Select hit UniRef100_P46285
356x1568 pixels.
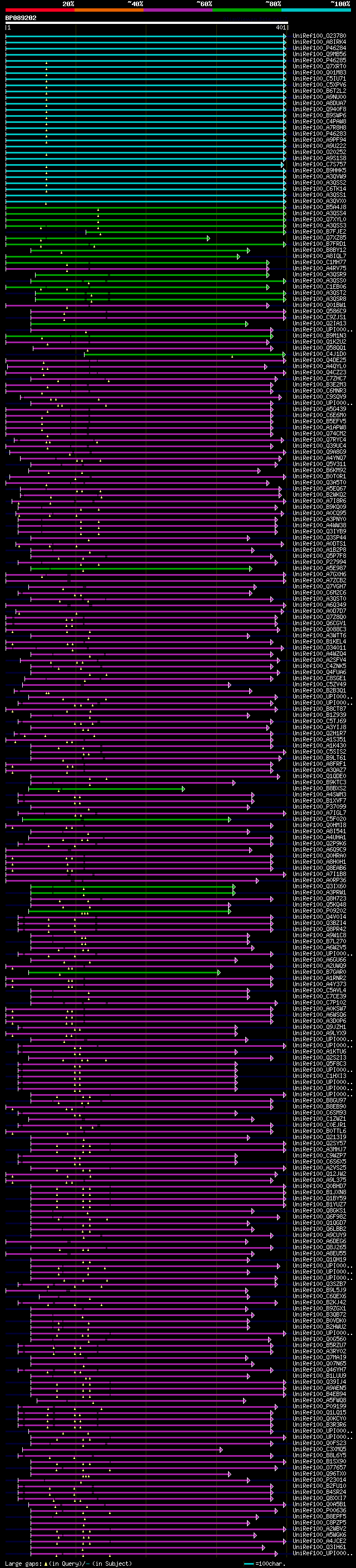319,60
